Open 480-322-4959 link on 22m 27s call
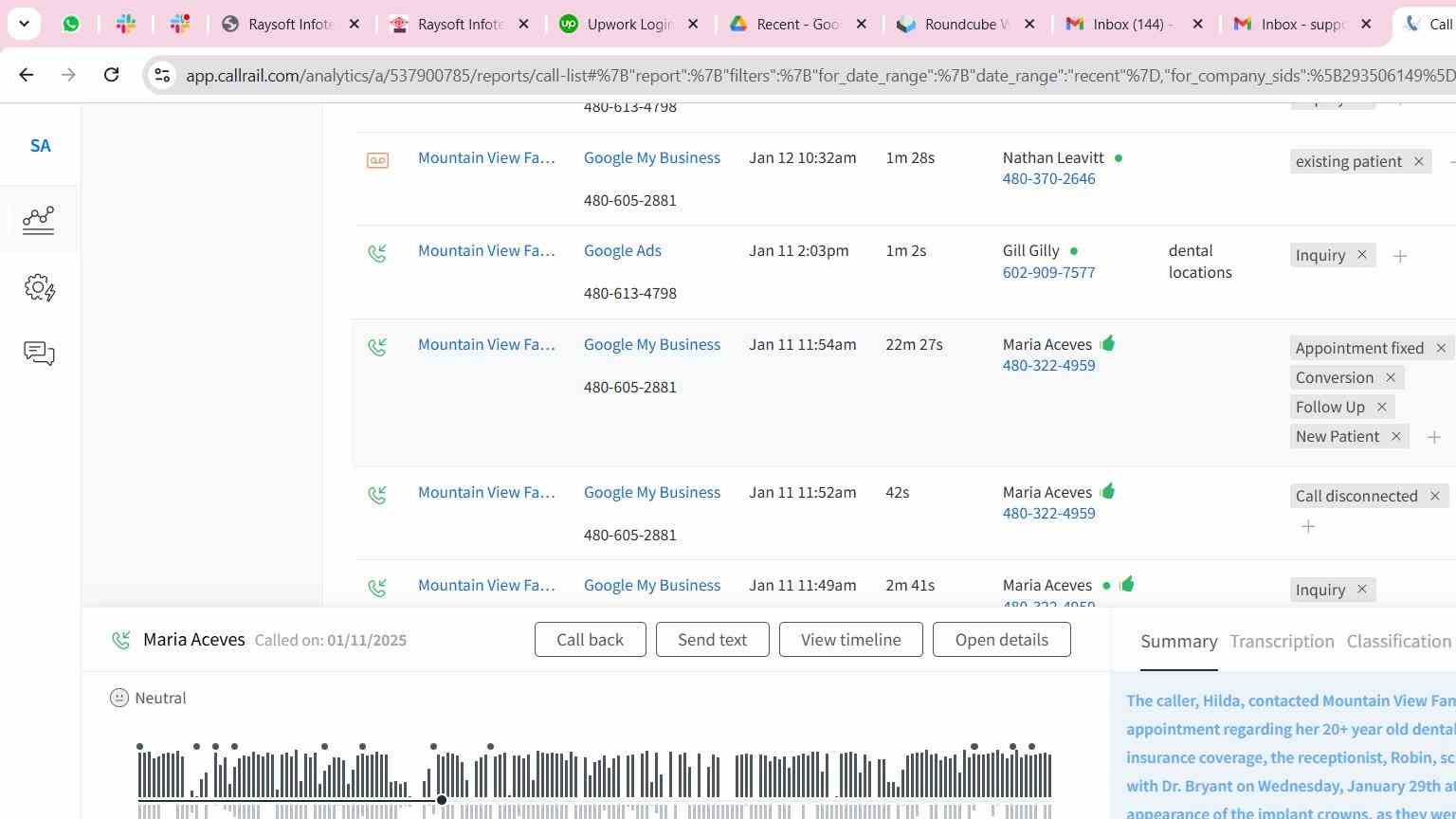 click(1049, 366)
